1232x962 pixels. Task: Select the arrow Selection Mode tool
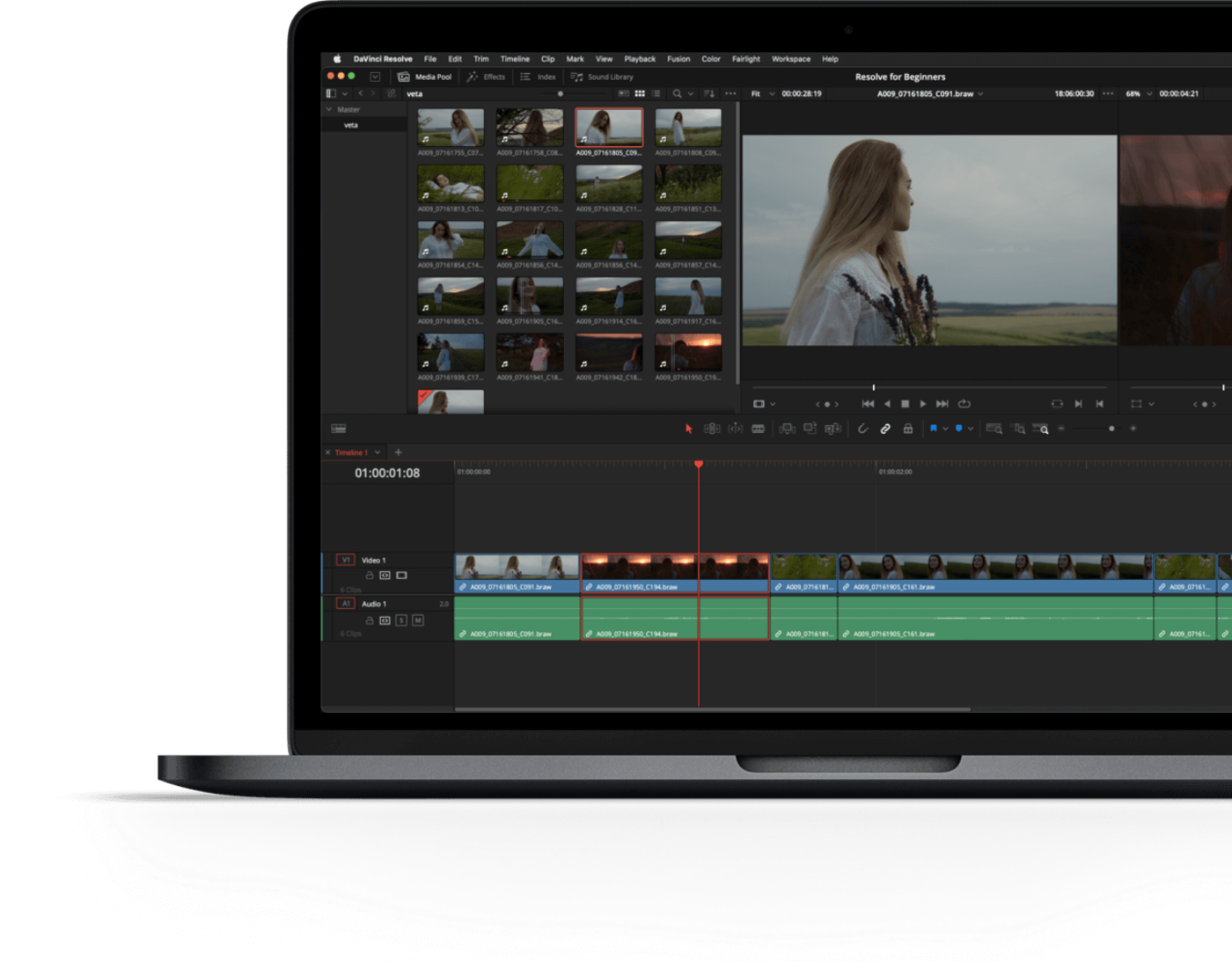(688, 429)
